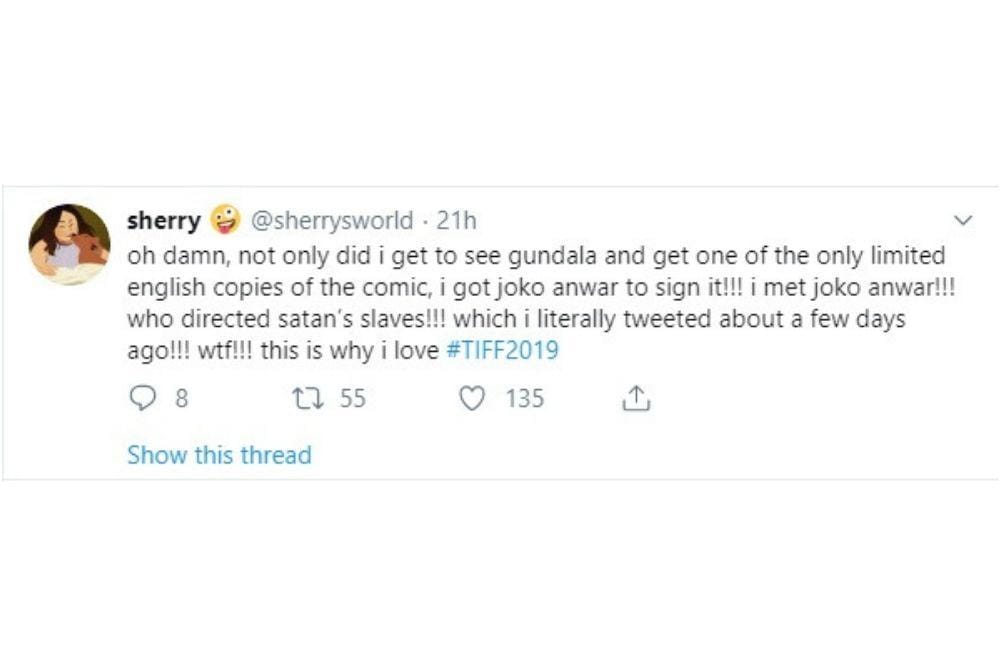Retweet sherry's tweet using the retweet icon

303,399
